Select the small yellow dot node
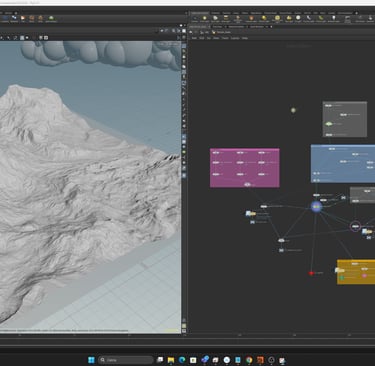 tap(293, 110)
